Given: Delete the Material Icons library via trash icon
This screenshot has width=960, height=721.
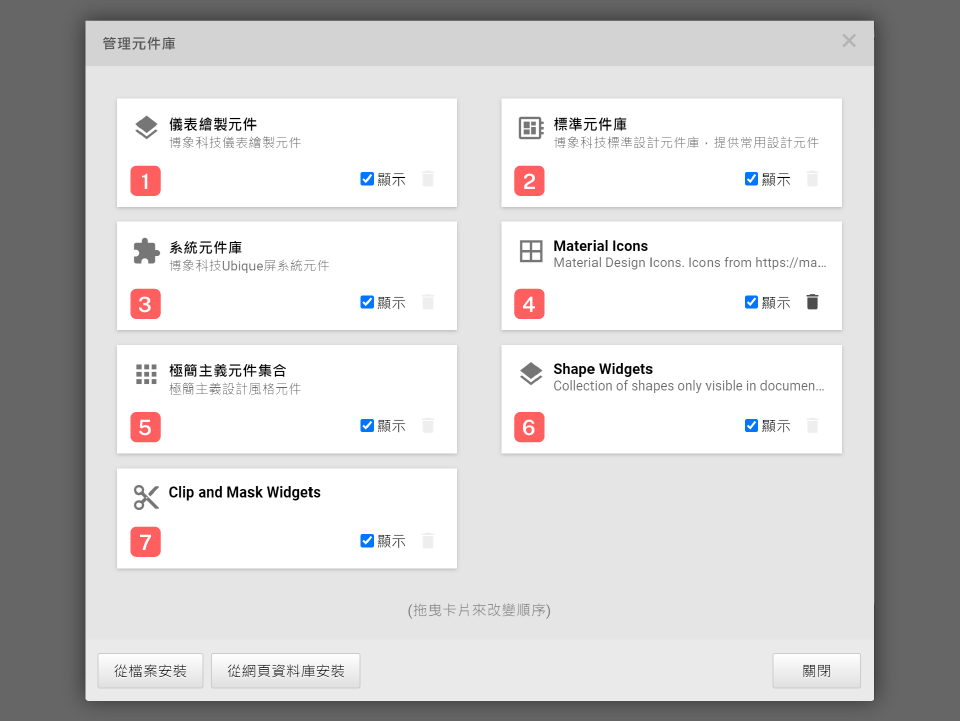Looking at the screenshot, I should pyautogui.click(x=812, y=302).
